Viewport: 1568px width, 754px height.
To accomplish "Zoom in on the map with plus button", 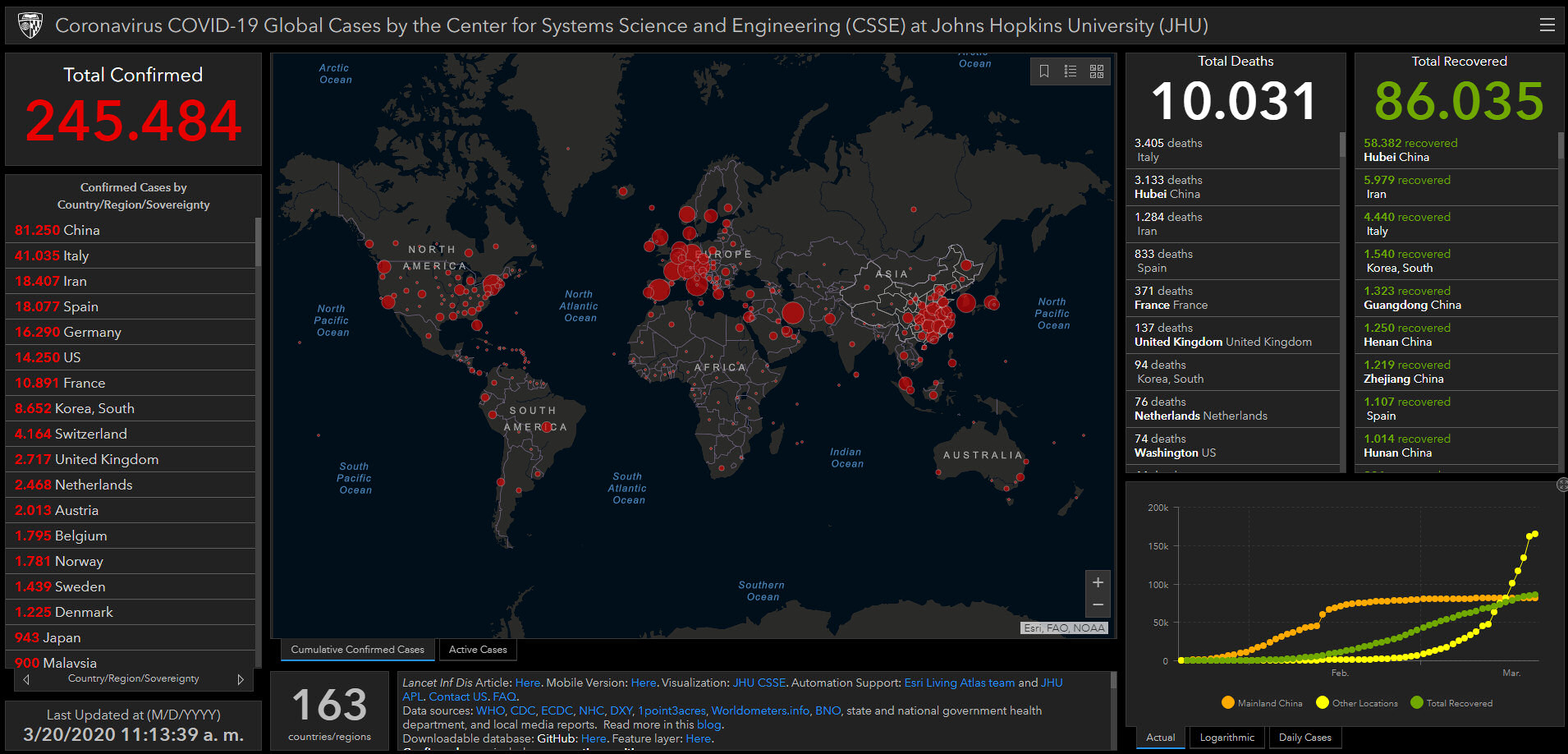I will [1098, 582].
